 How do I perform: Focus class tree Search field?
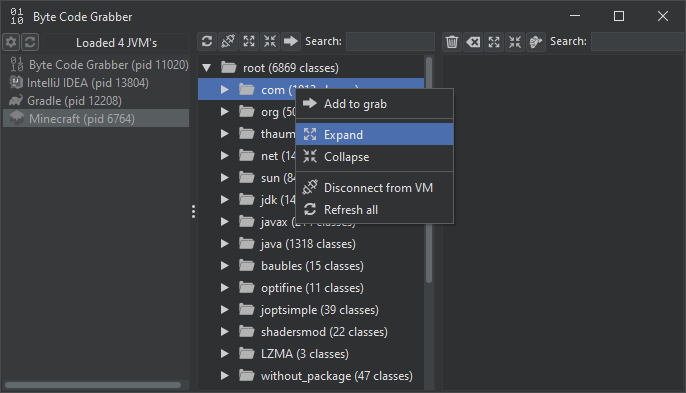(390, 42)
